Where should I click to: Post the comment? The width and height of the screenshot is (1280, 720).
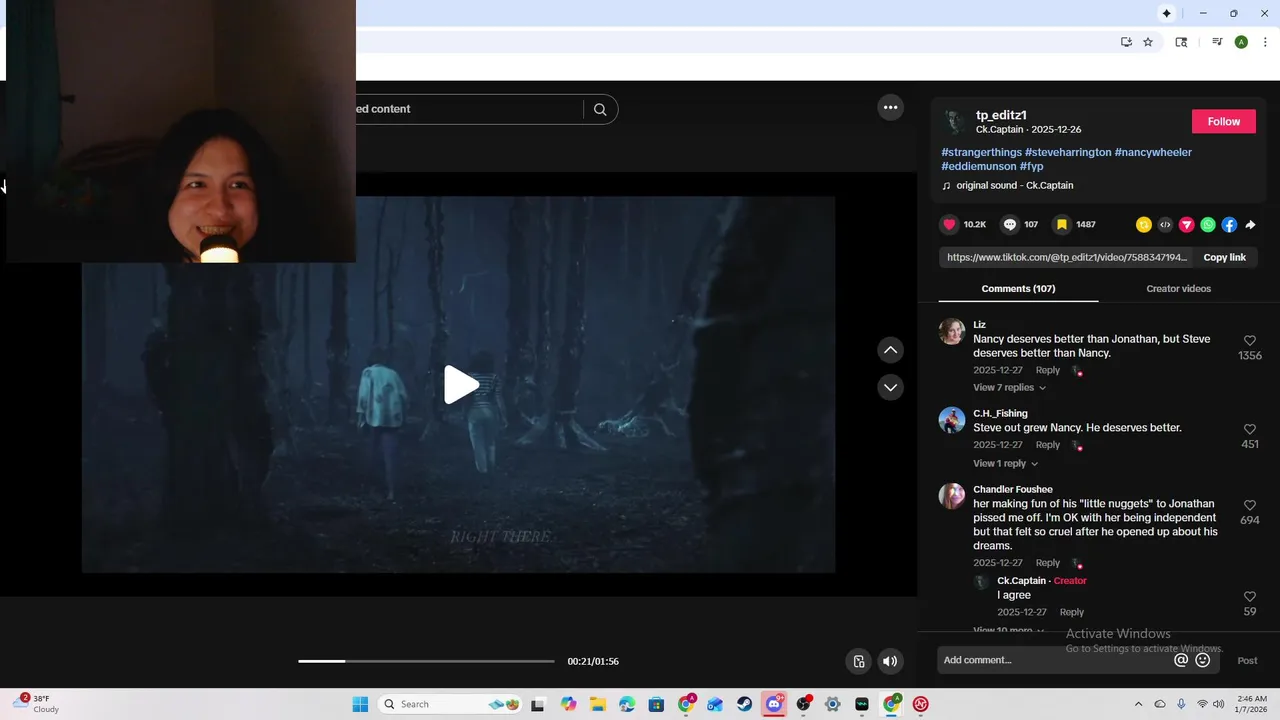coord(1247,660)
